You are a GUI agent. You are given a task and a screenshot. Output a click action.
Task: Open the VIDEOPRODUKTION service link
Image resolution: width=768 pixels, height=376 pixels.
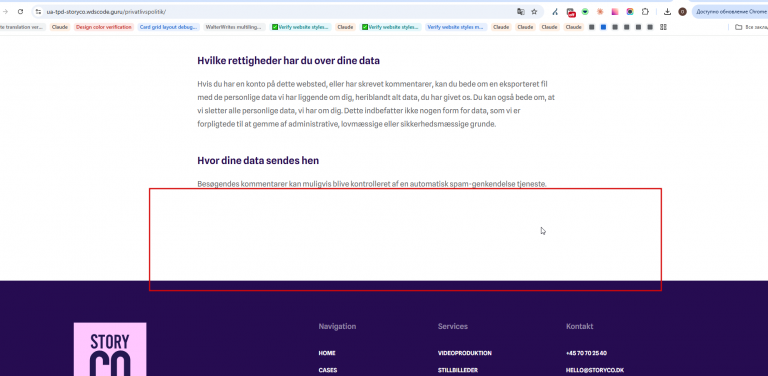click(465, 353)
